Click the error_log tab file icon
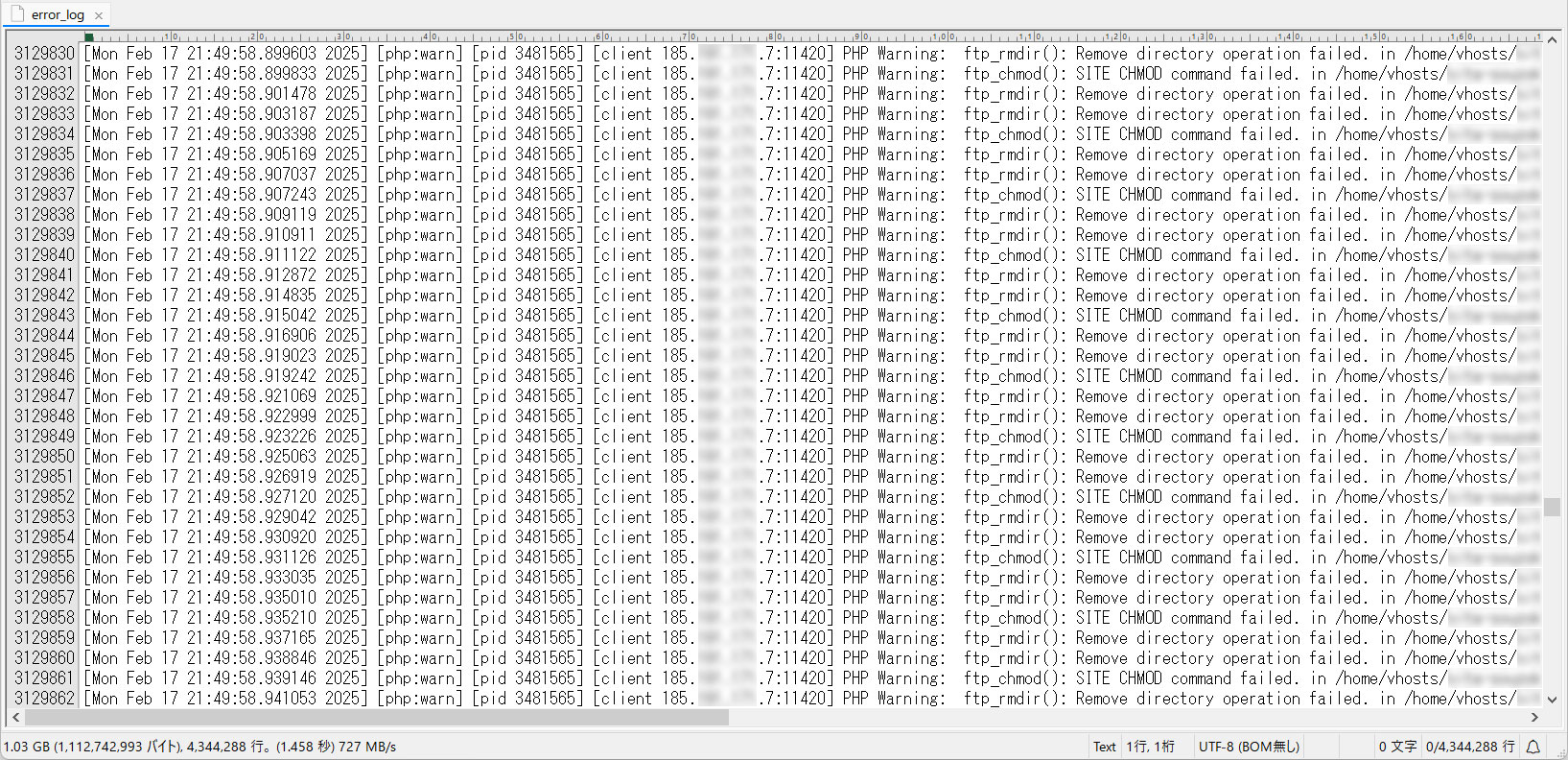The image size is (1568, 760). coord(16,14)
